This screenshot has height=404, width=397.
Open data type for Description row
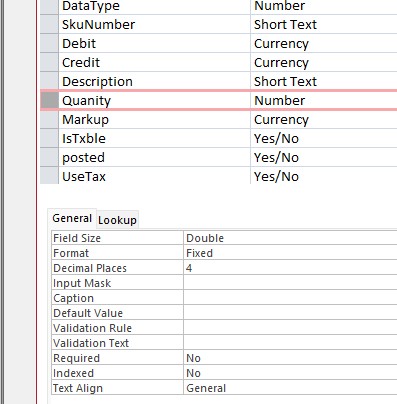coord(324,81)
